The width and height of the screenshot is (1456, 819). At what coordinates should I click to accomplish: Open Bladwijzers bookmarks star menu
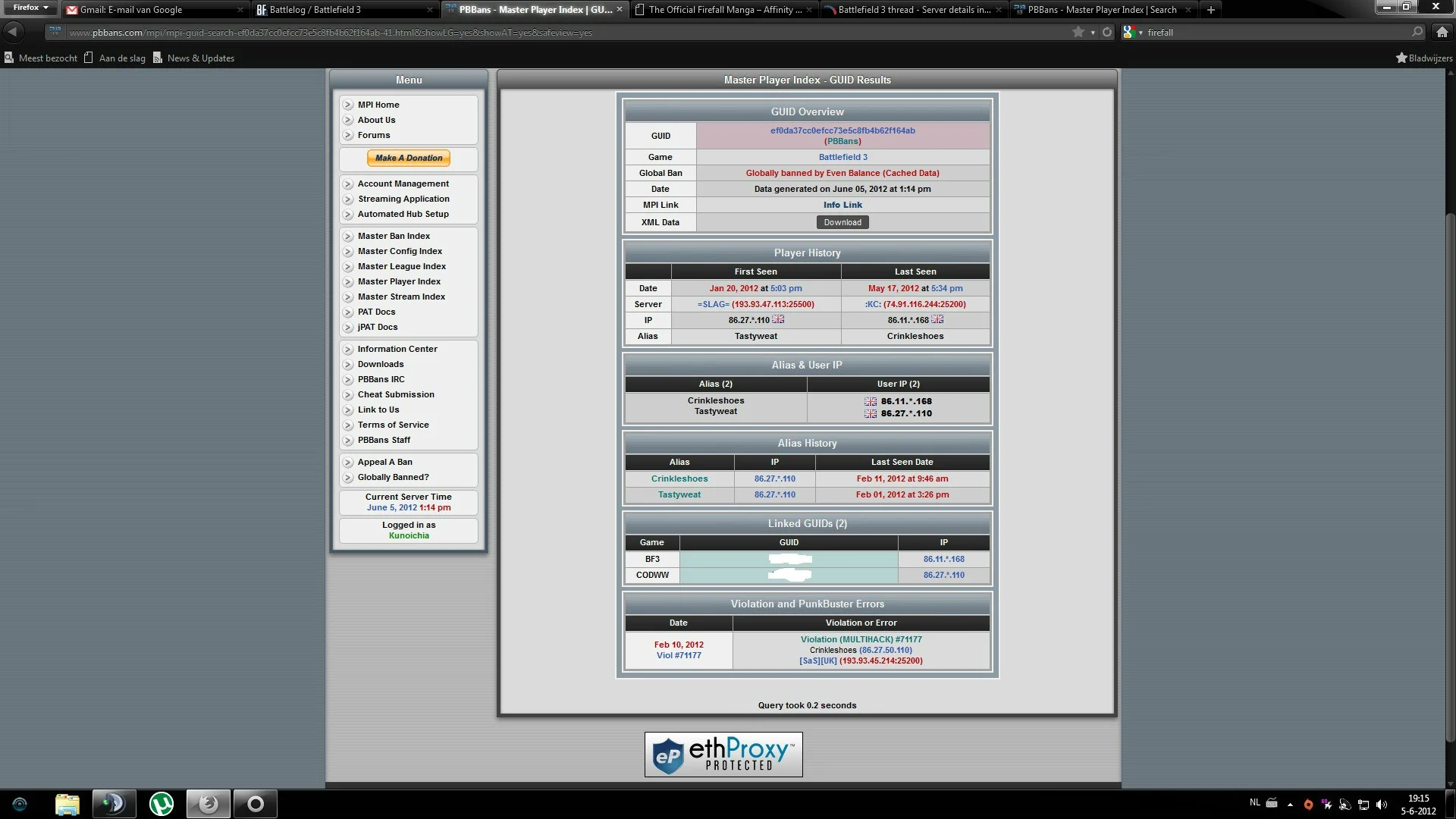tap(1423, 58)
